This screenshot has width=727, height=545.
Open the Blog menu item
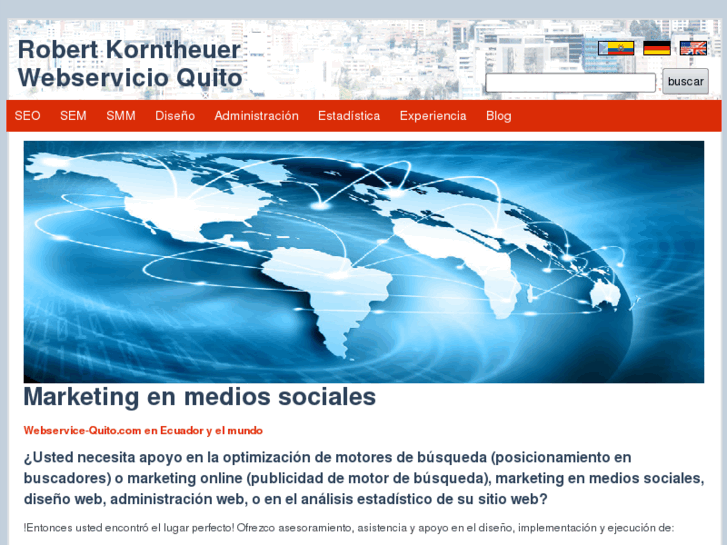click(x=498, y=115)
